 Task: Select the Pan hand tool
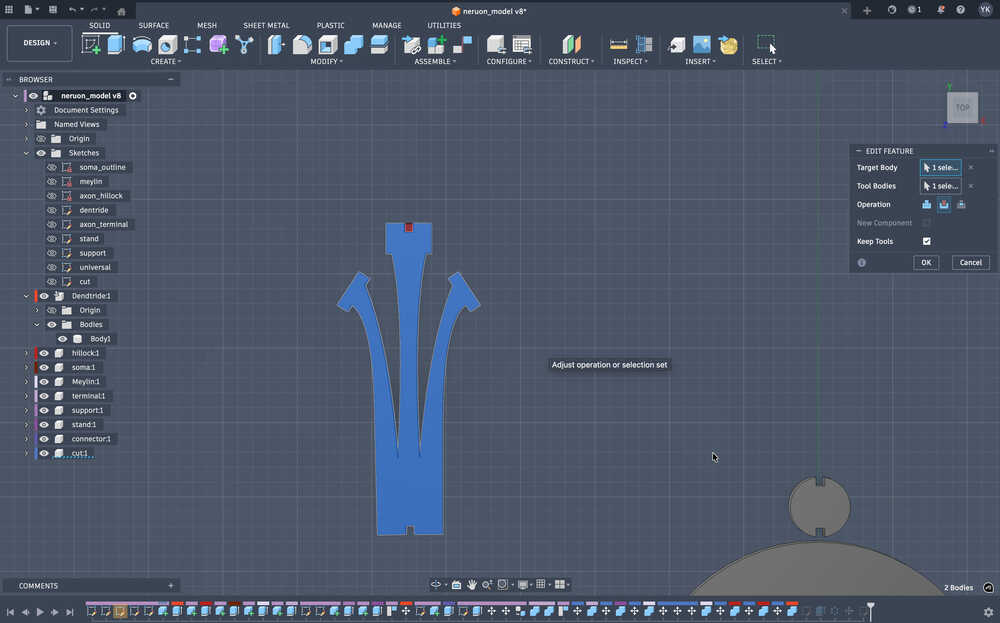472,584
